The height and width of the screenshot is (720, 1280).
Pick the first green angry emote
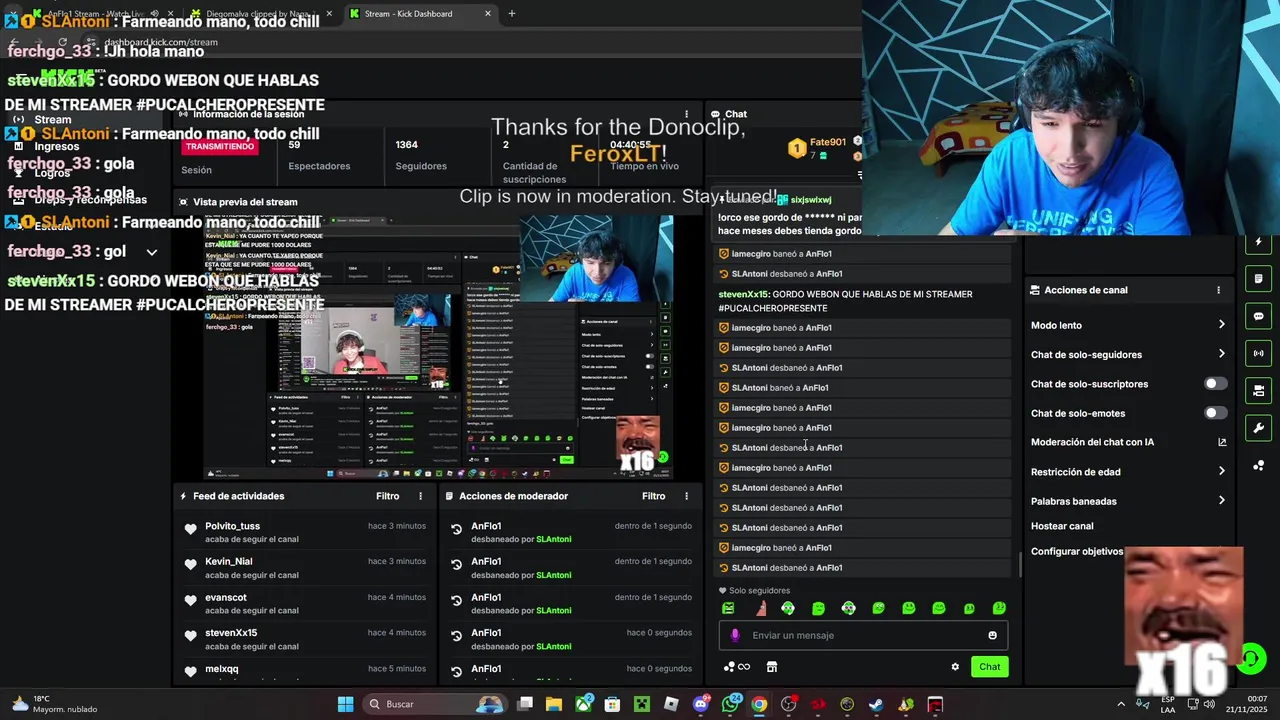(728, 608)
